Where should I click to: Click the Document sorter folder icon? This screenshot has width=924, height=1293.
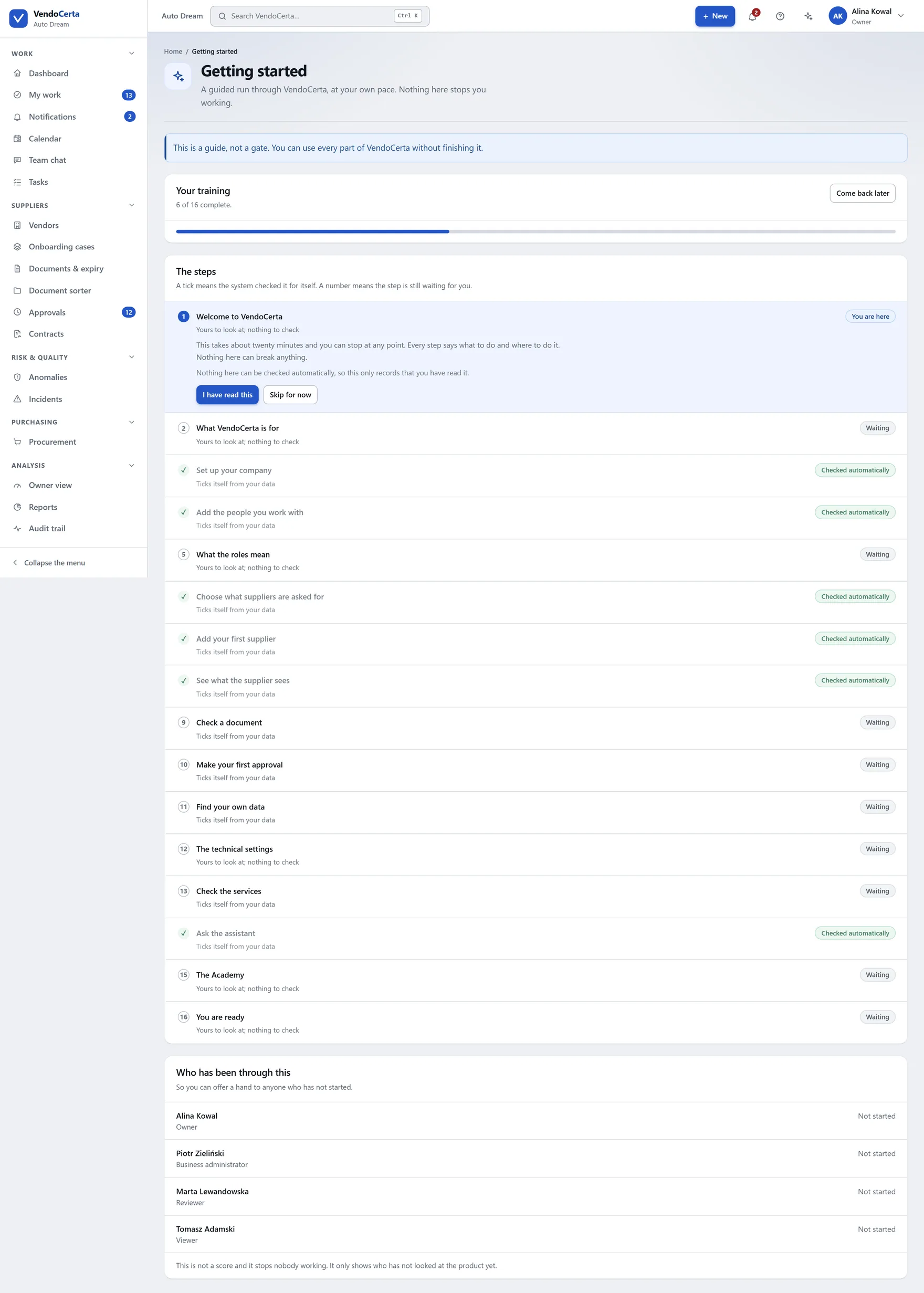click(17, 291)
